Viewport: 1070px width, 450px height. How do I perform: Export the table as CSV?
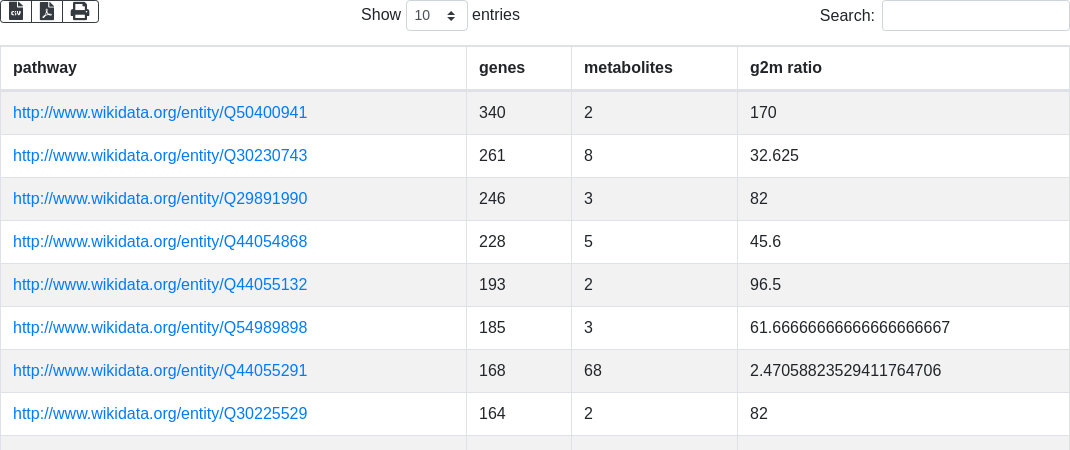(x=16, y=11)
